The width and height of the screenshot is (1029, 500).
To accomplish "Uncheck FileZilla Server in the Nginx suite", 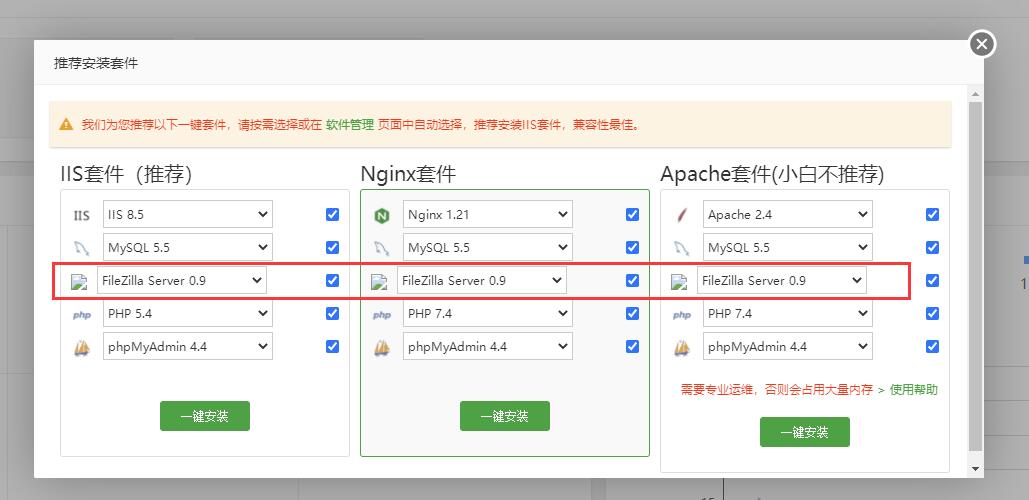I will pyautogui.click(x=633, y=280).
